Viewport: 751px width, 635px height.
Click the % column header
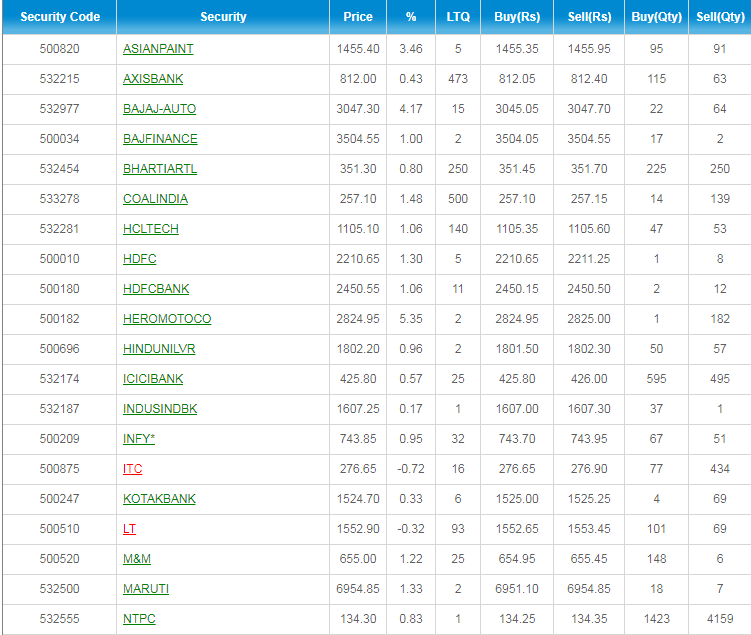(x=411, y=17)
